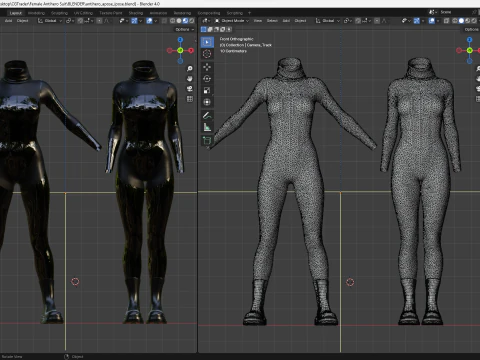Toggle show gizmo in left viewport header
480x360 pixels.
coord(134,21)
